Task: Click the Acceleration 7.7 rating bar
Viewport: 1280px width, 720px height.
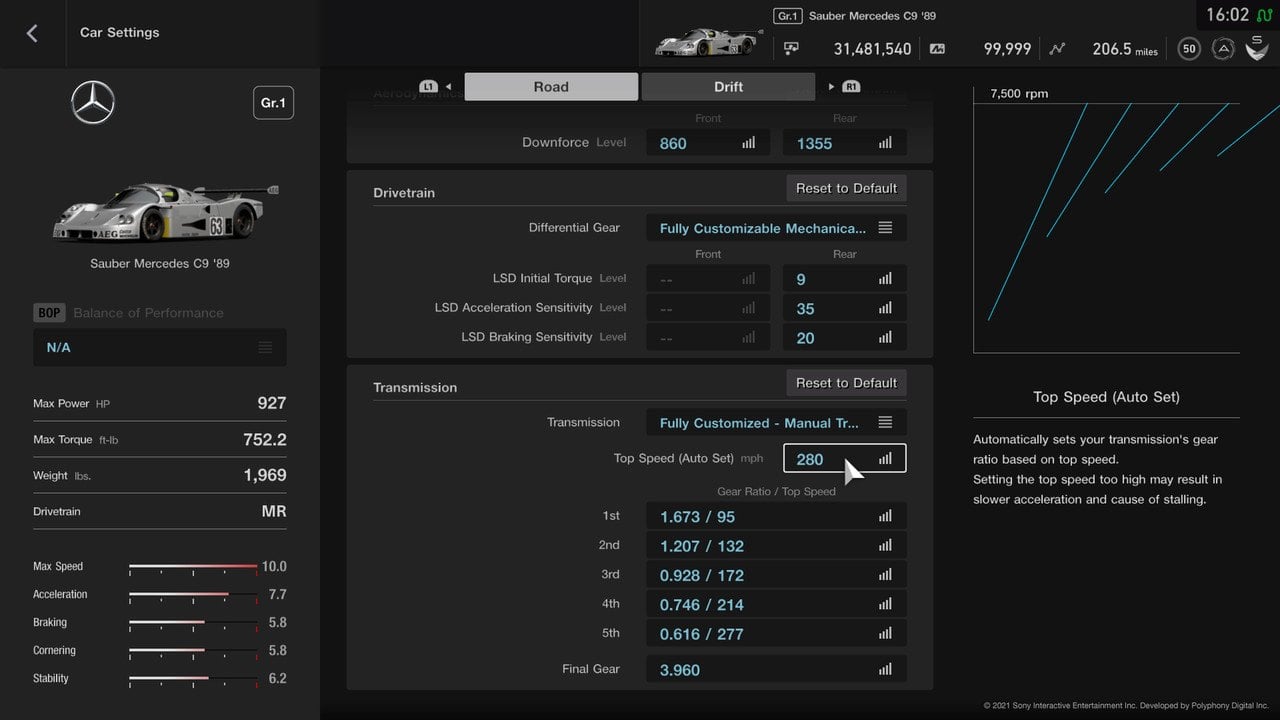Action: (193, 595)
